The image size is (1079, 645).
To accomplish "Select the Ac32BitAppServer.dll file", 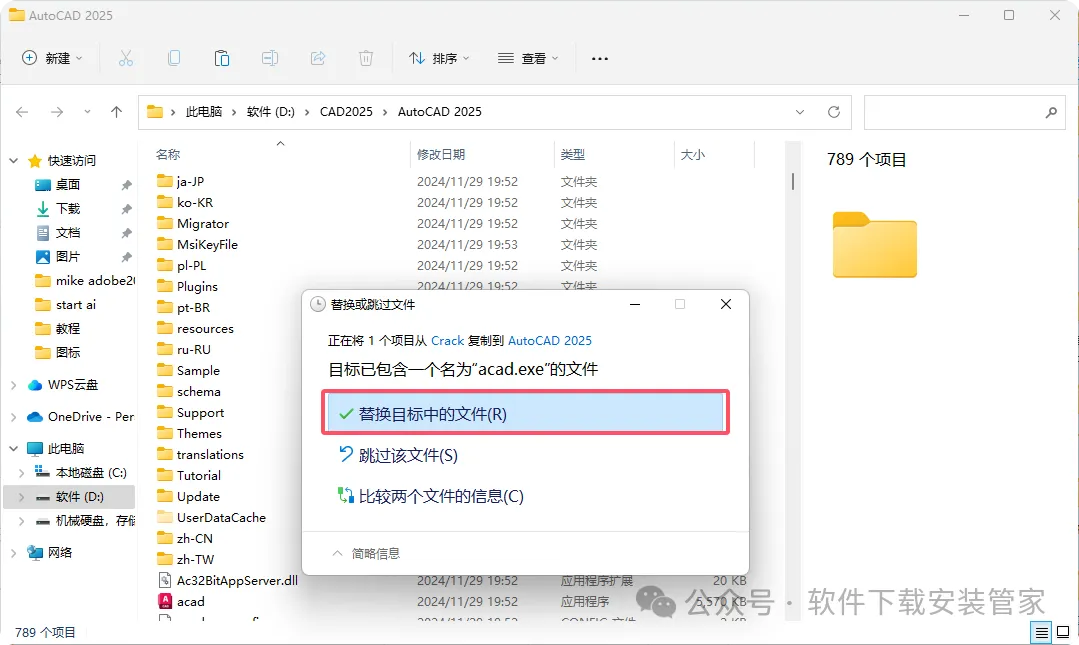I will [237, 580].
